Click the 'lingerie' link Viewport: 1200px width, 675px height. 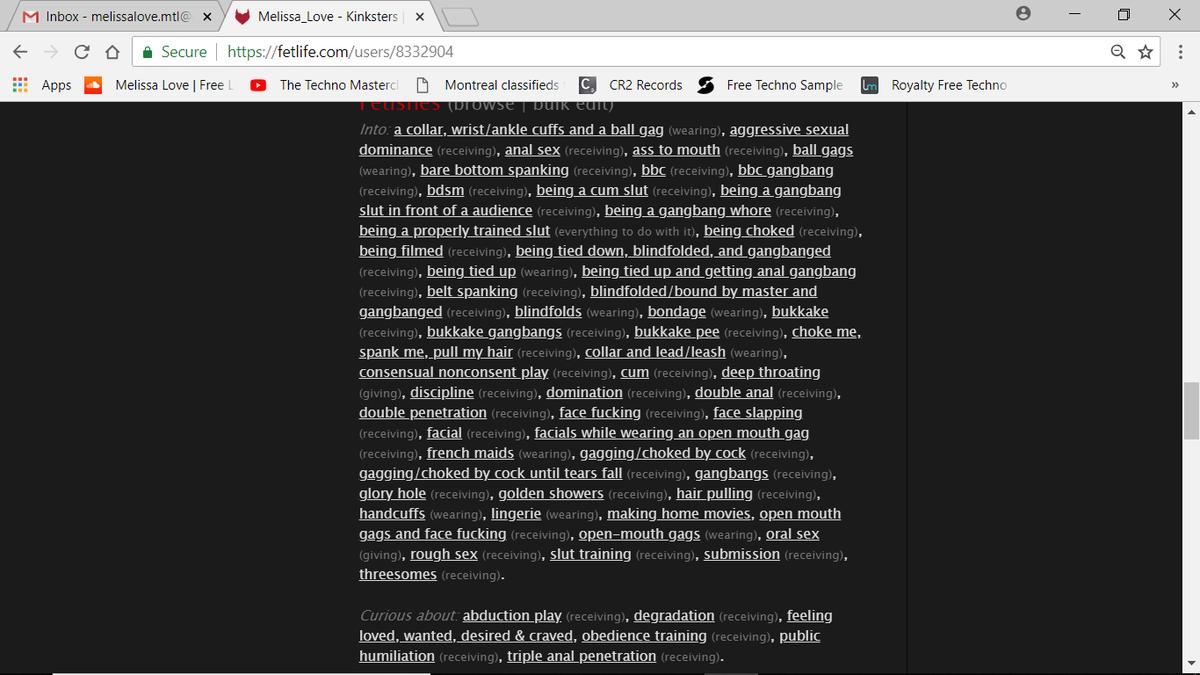coord(516,513)
